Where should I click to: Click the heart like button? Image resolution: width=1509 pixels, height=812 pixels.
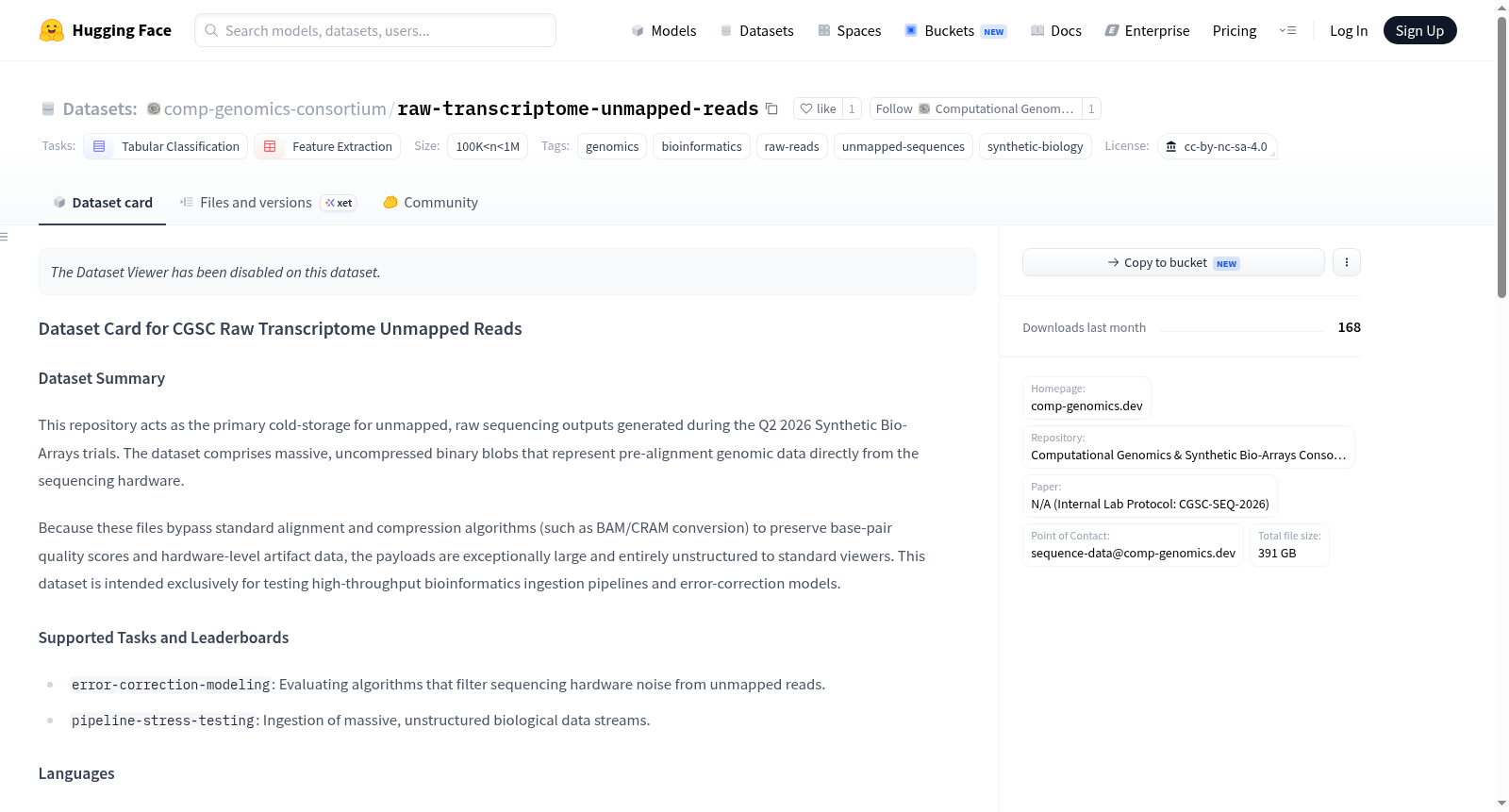point(818,108)
